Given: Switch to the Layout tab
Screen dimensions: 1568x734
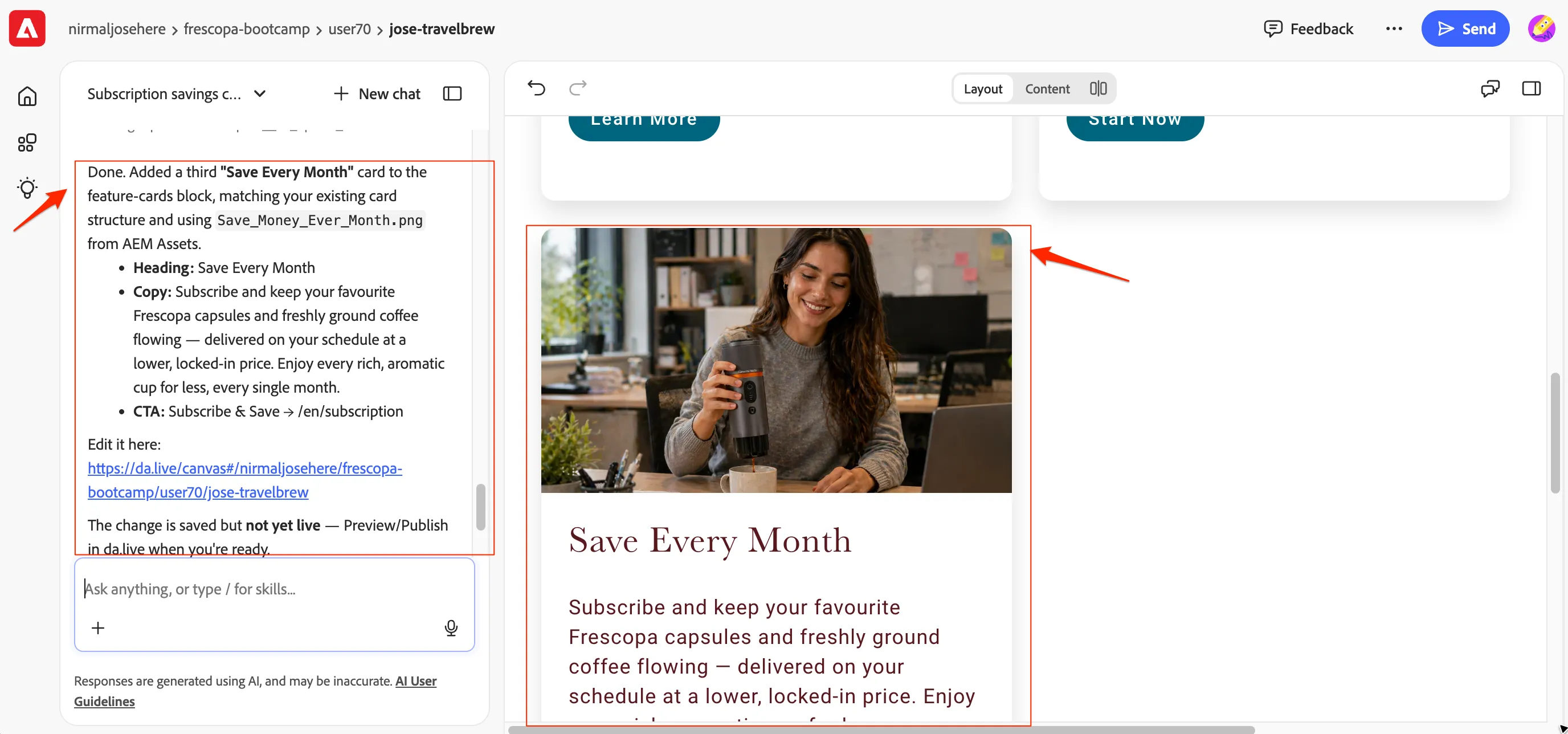Looking at the screenshot, I should click(983, 89).
